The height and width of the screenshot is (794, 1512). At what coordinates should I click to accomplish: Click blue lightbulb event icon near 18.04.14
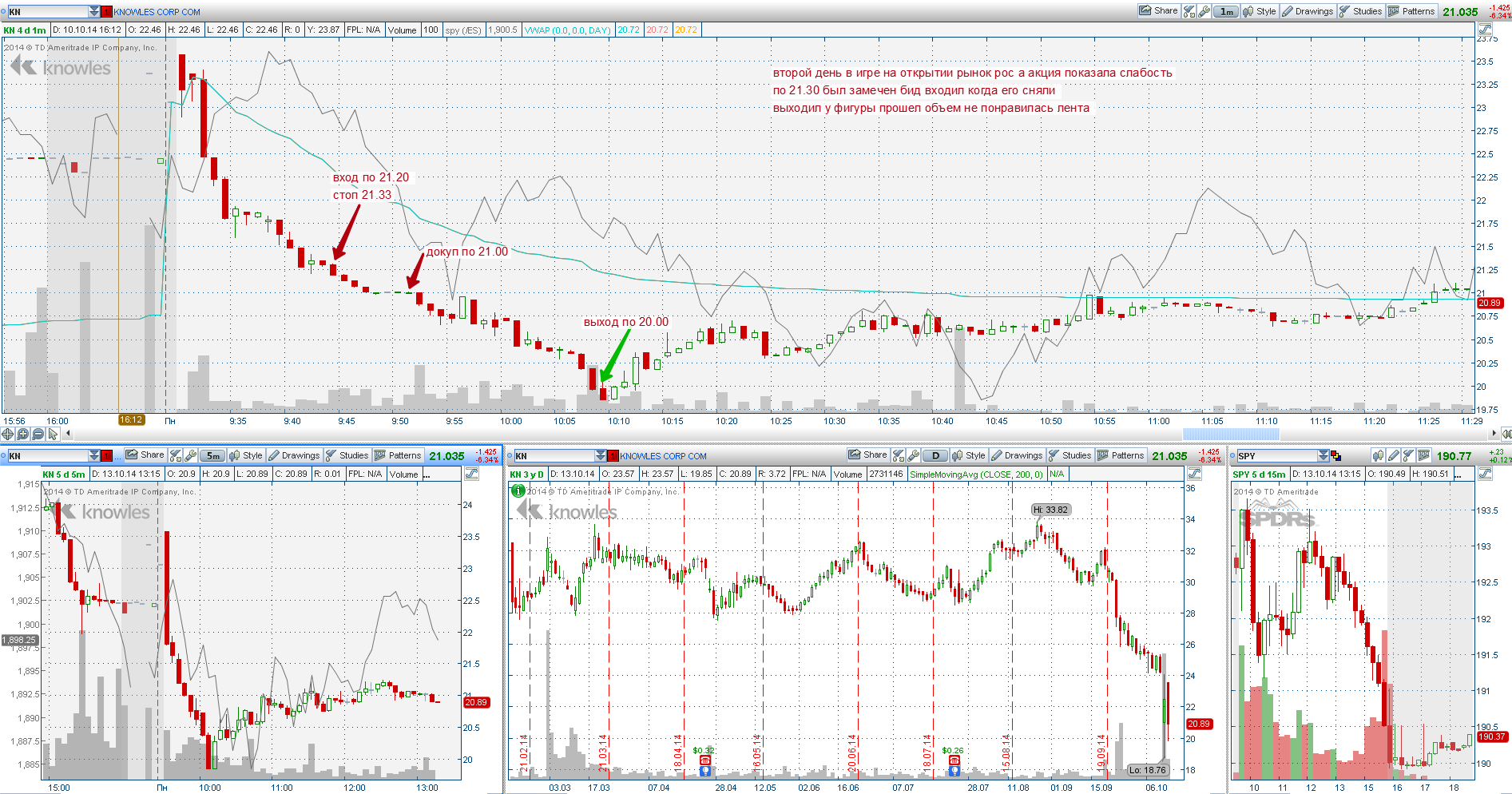705,771
